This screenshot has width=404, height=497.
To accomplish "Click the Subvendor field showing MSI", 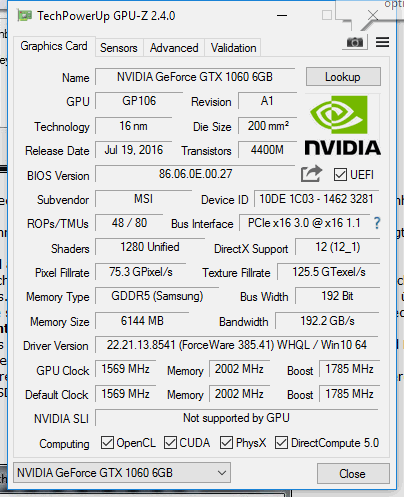I will 143,199.
